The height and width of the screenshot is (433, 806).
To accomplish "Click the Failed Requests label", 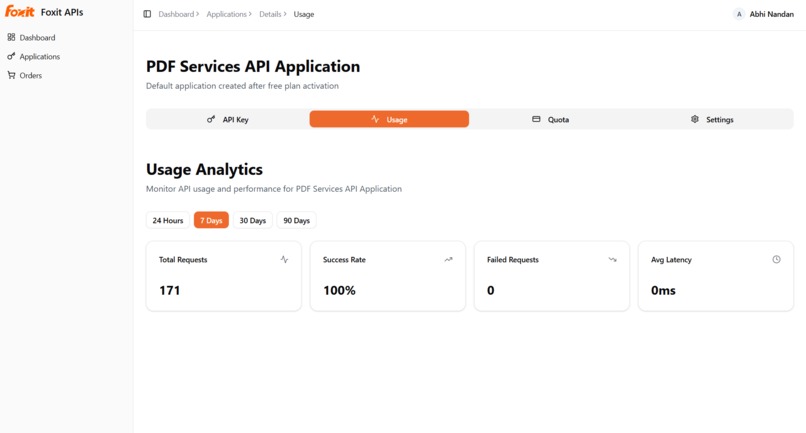I will [x=512, y=260].
